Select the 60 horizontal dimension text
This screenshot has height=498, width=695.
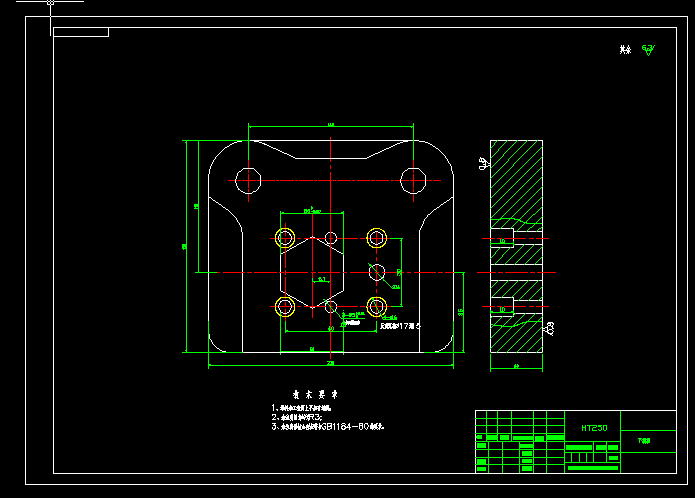(x=331, y=329)
